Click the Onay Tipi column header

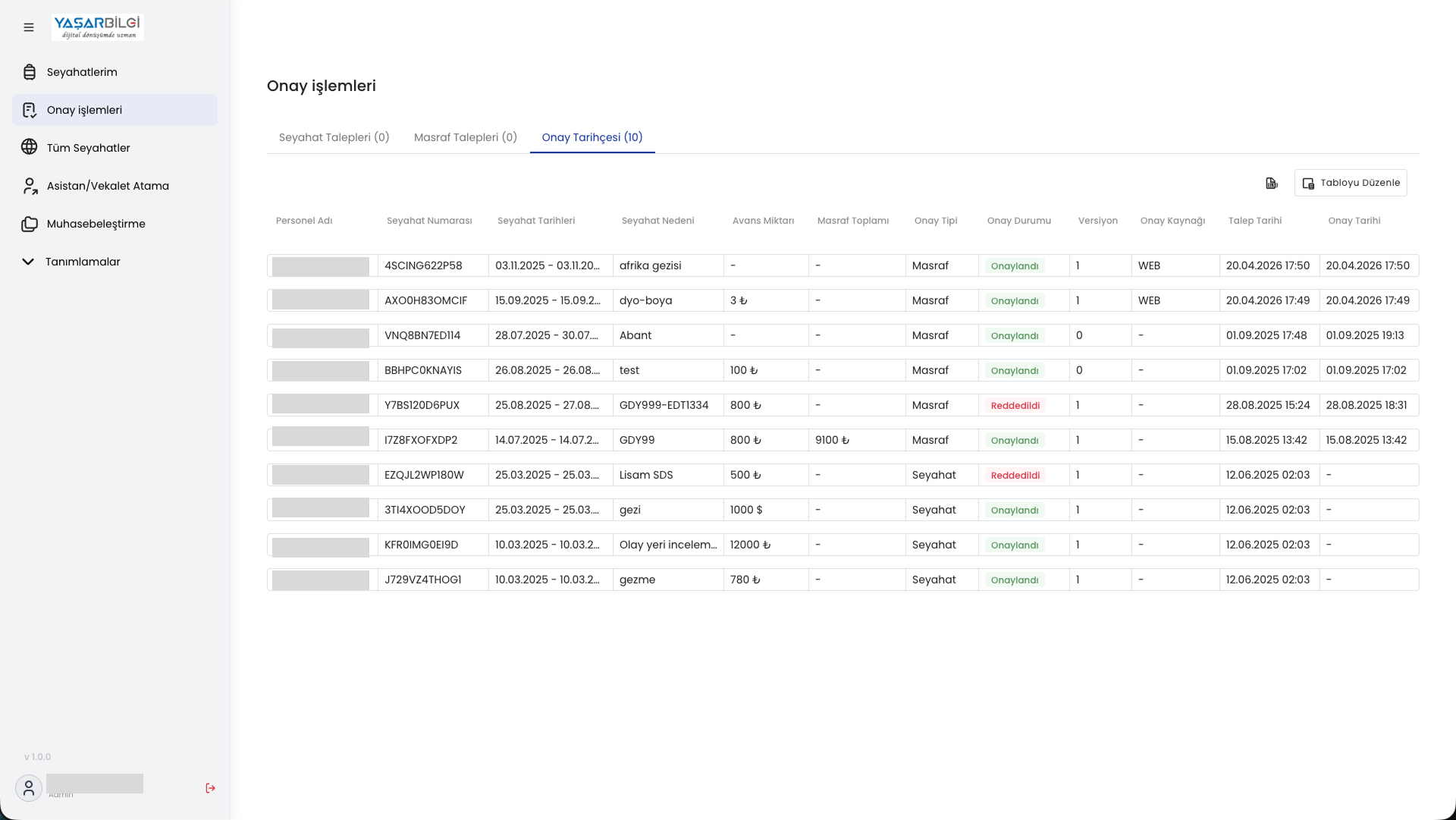936,221
